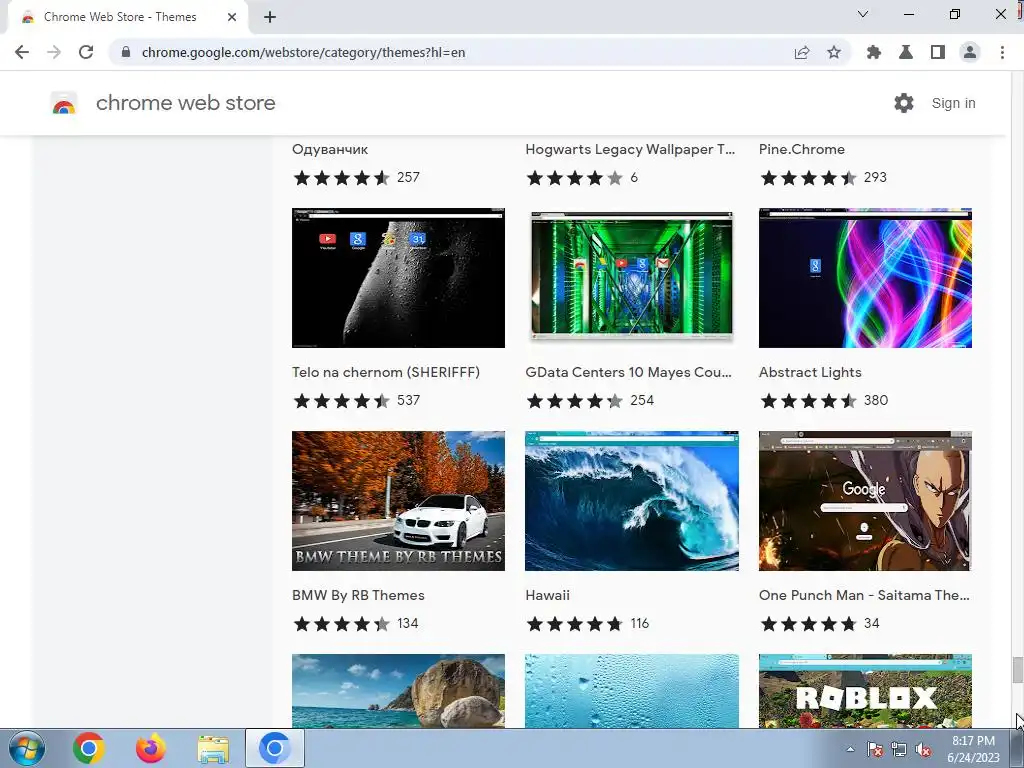Open the tab search chevron
1024x768 pixels.
click(863, 14)
